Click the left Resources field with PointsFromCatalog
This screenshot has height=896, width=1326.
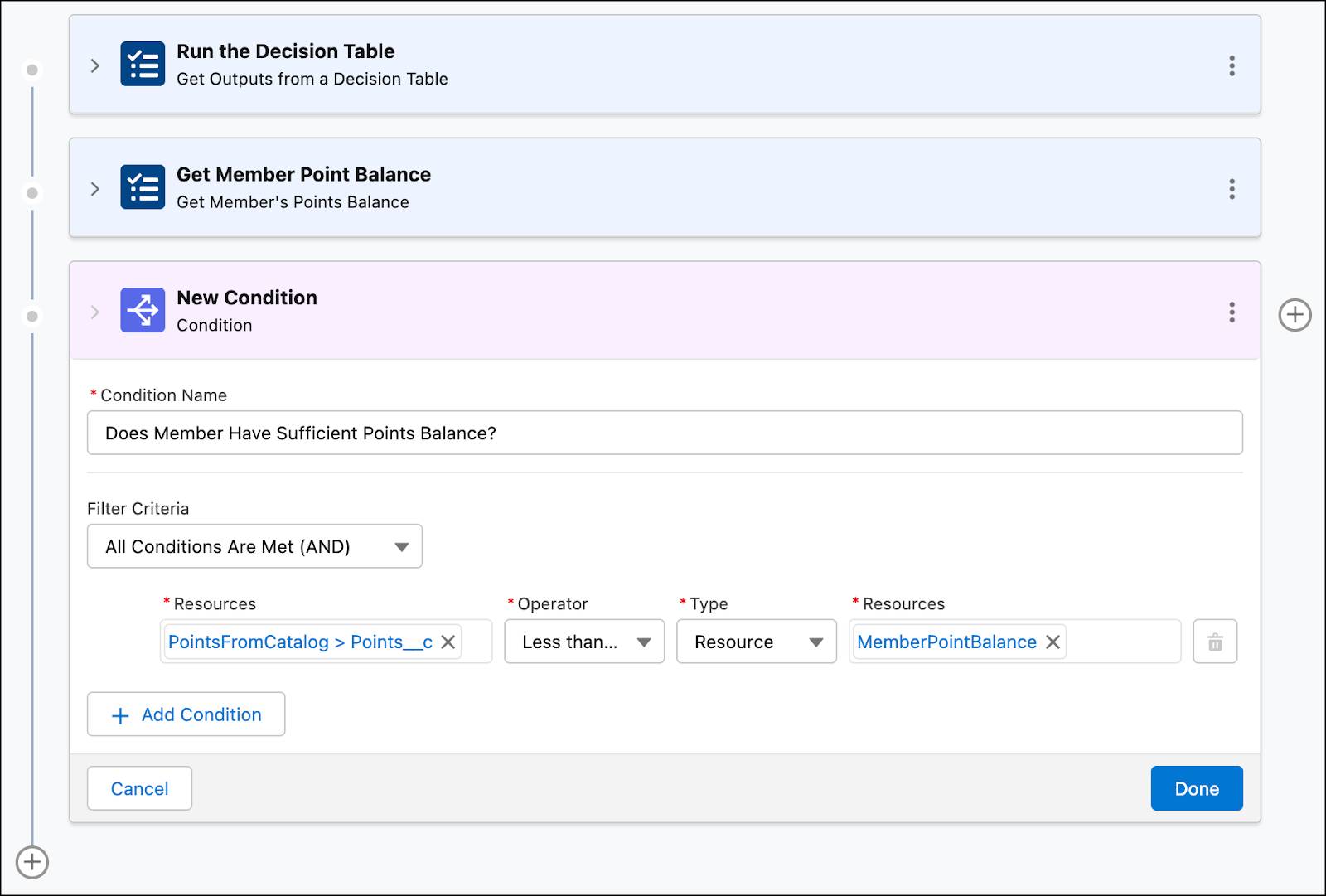point(326,642)
